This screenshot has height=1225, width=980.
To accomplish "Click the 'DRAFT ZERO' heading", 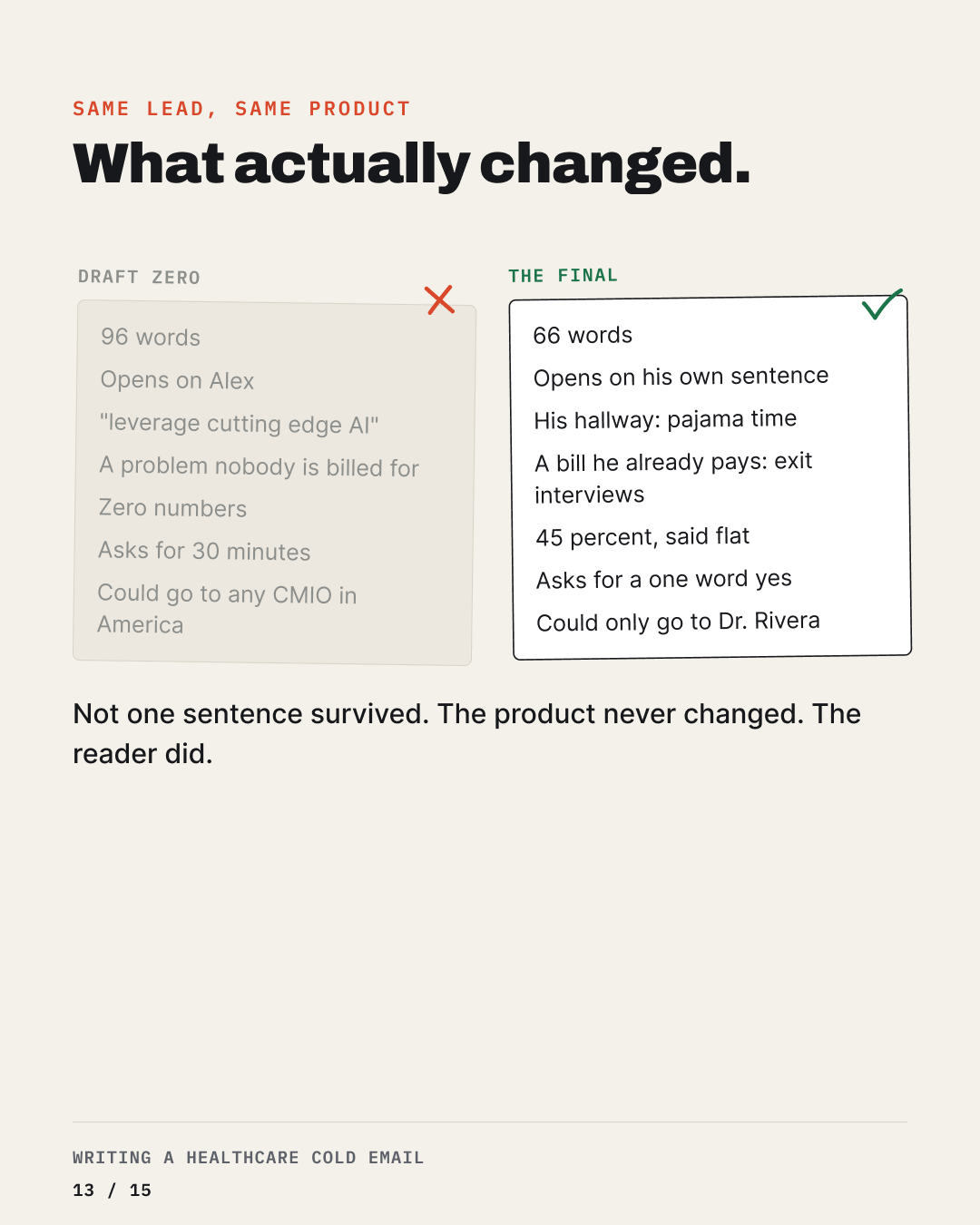I will click(139, 277).
